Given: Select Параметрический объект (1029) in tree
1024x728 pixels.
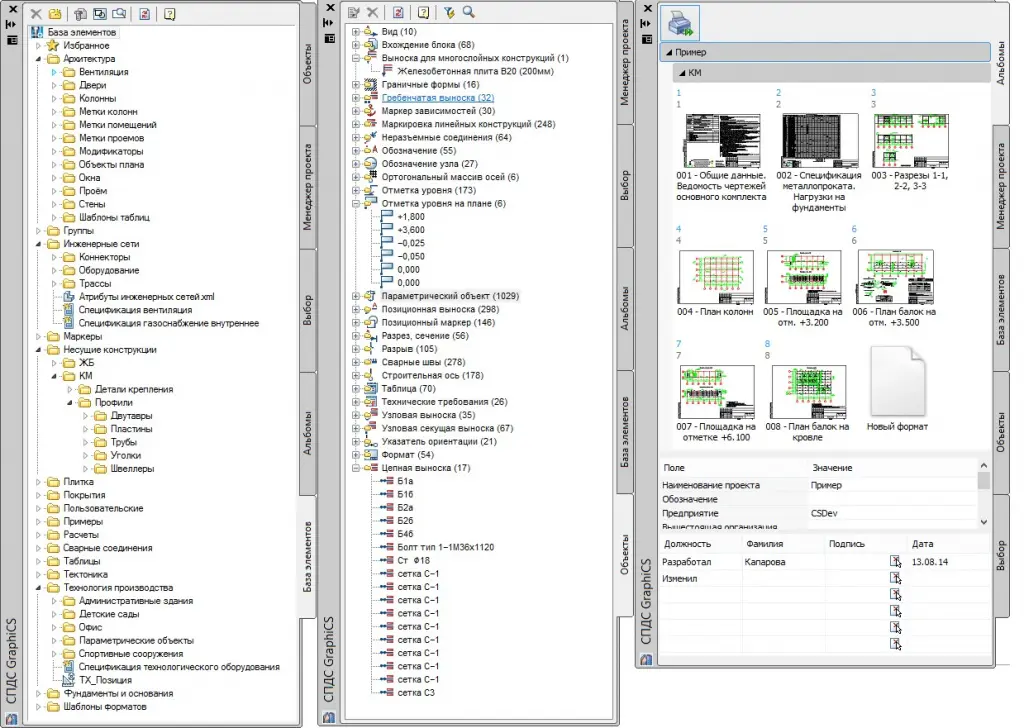Looking at the screenshot, I should 450,296.
